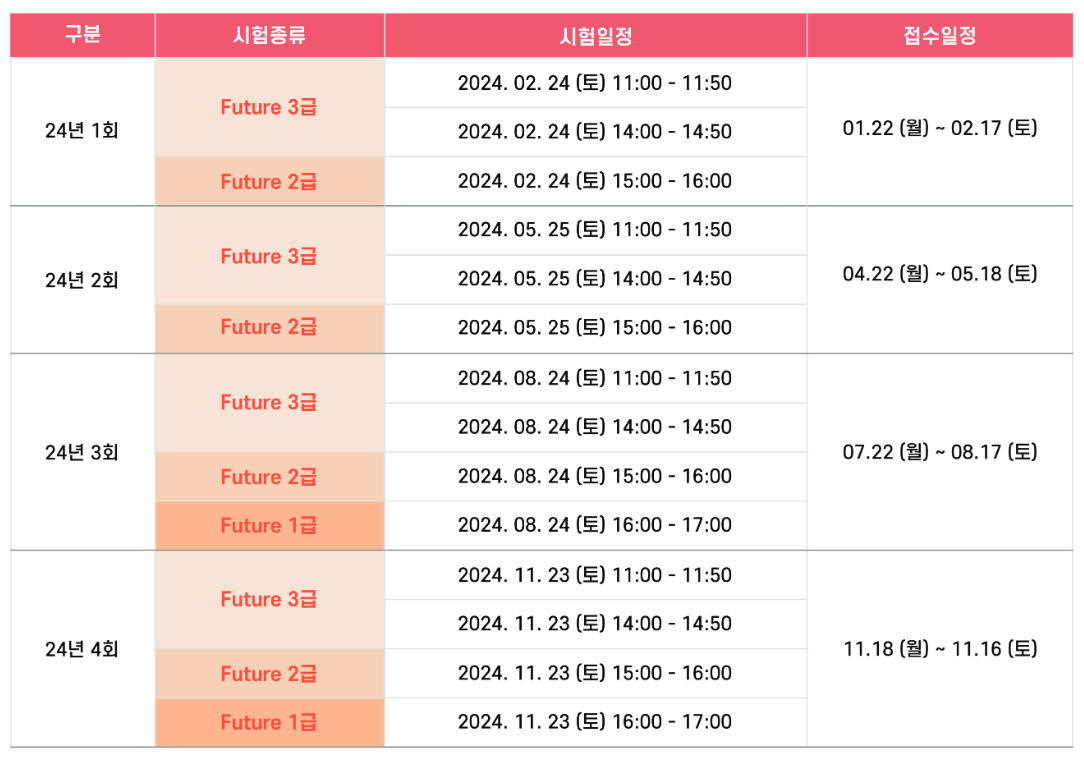This screenshot has width=1084, height=760.
Task: Click the 구분 column header
Action: tap(82, 36)
